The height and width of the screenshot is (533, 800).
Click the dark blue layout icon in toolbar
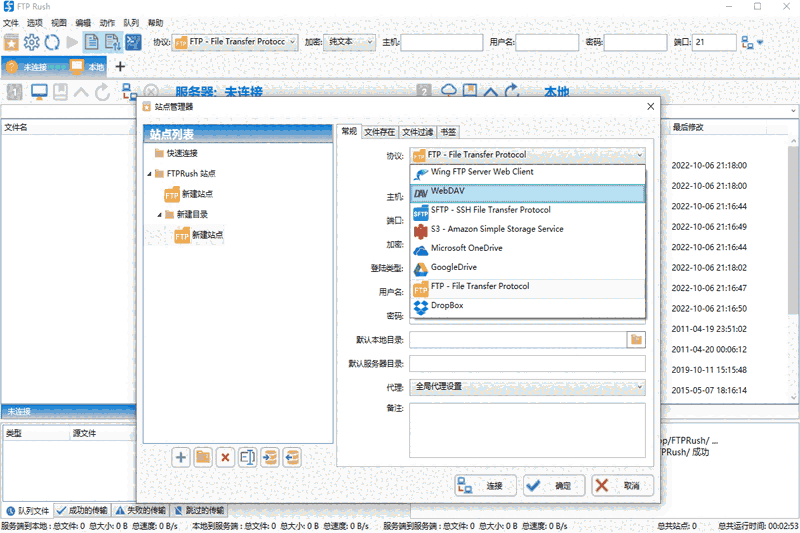pyautogui.click(x=133, y=42)
